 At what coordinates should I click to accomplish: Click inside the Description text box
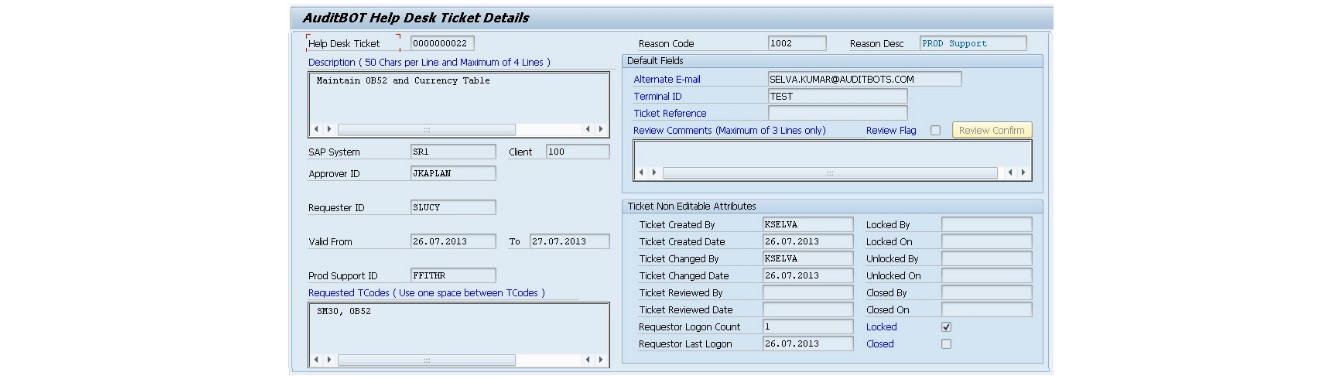point(459,97)
